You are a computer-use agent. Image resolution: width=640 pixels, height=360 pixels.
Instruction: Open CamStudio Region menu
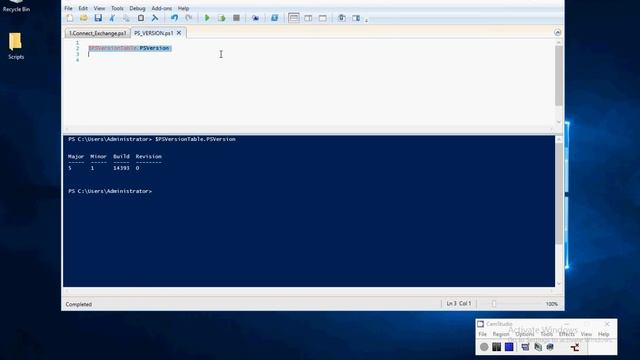pyautogui.click(x=501, y=334)
